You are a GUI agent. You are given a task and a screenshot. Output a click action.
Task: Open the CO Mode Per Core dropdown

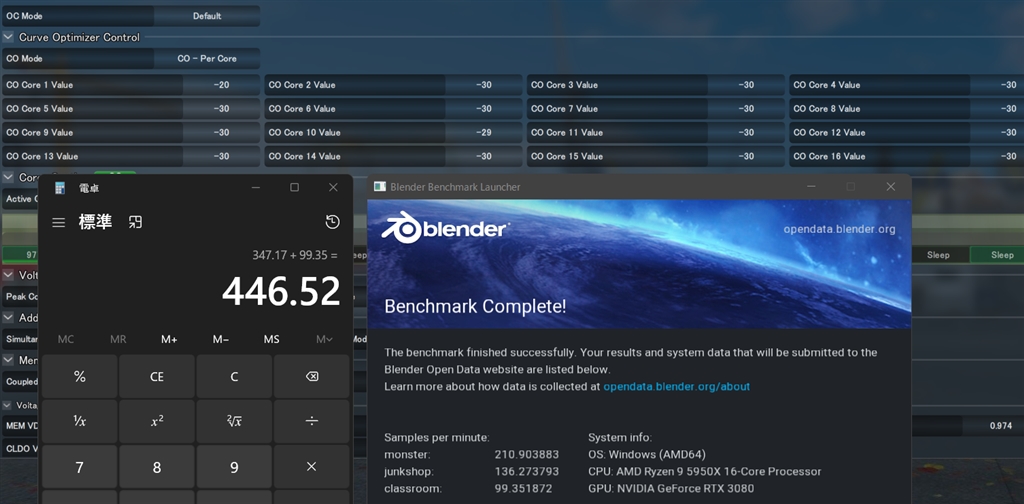pyautogui.click(x=206, y=59)
